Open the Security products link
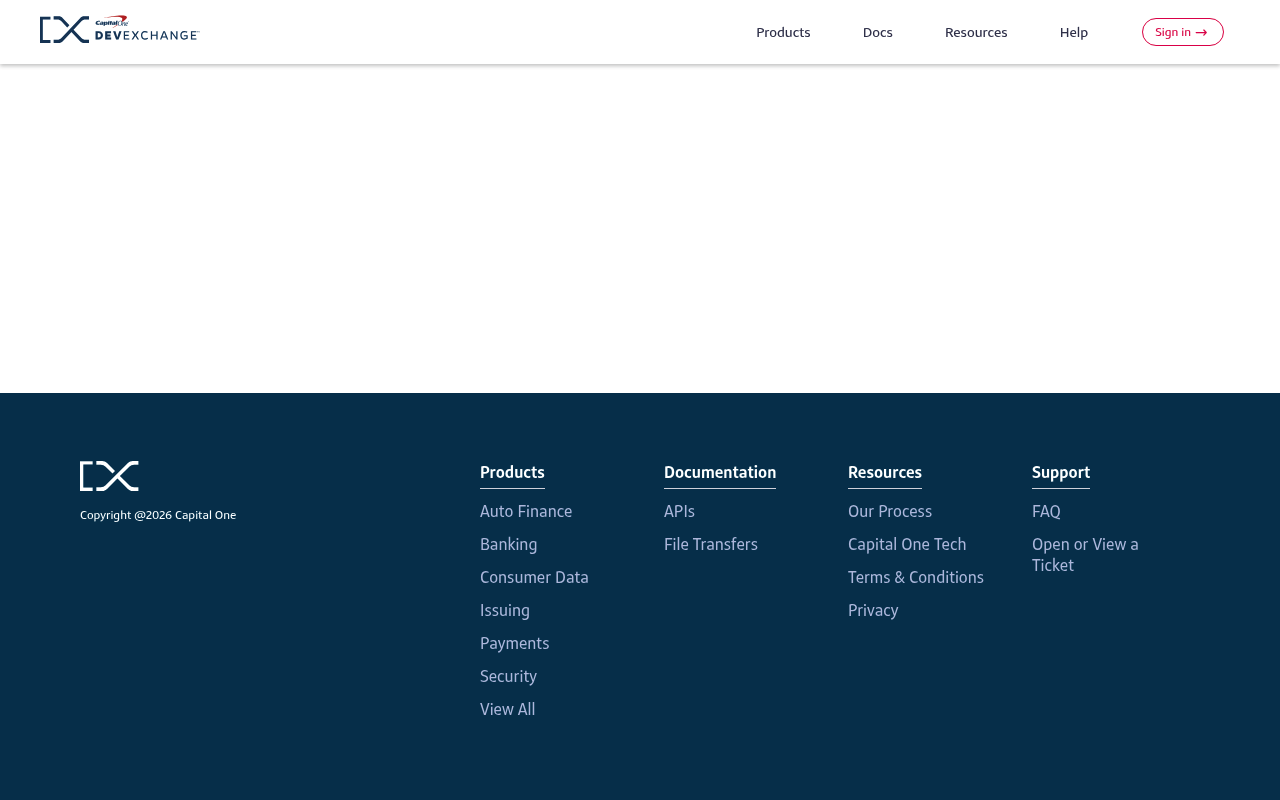 pos(508,676)
